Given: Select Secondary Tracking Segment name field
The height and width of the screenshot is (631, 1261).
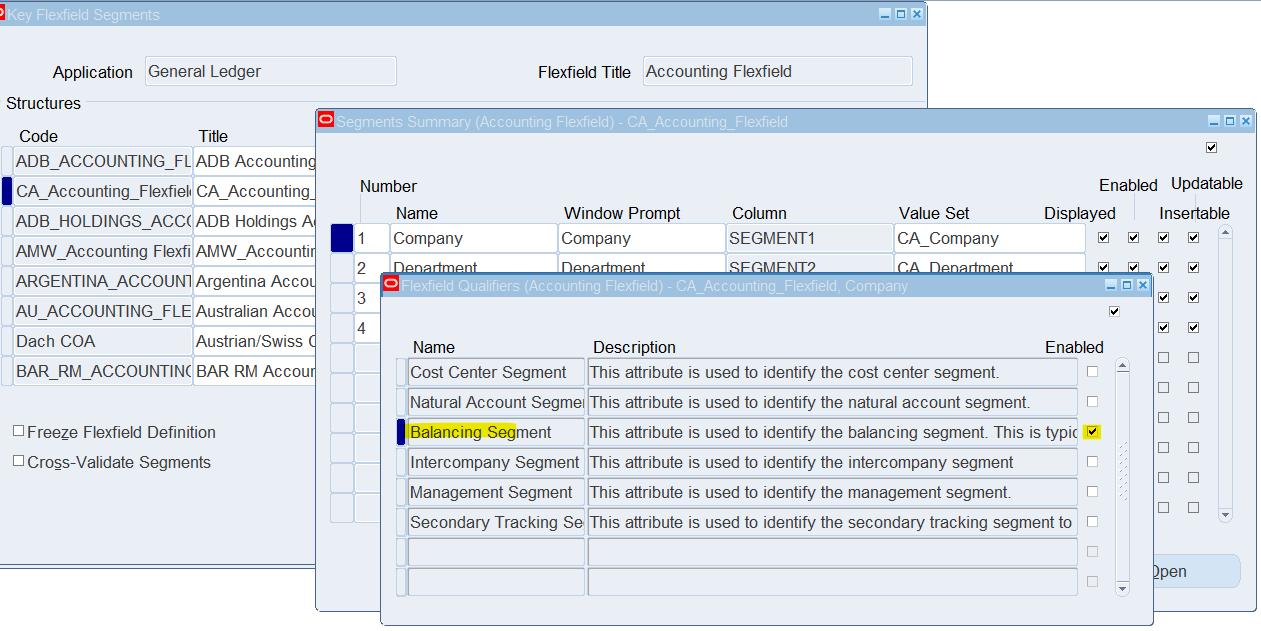Looking at the screenshot, I should click(496, 522).
